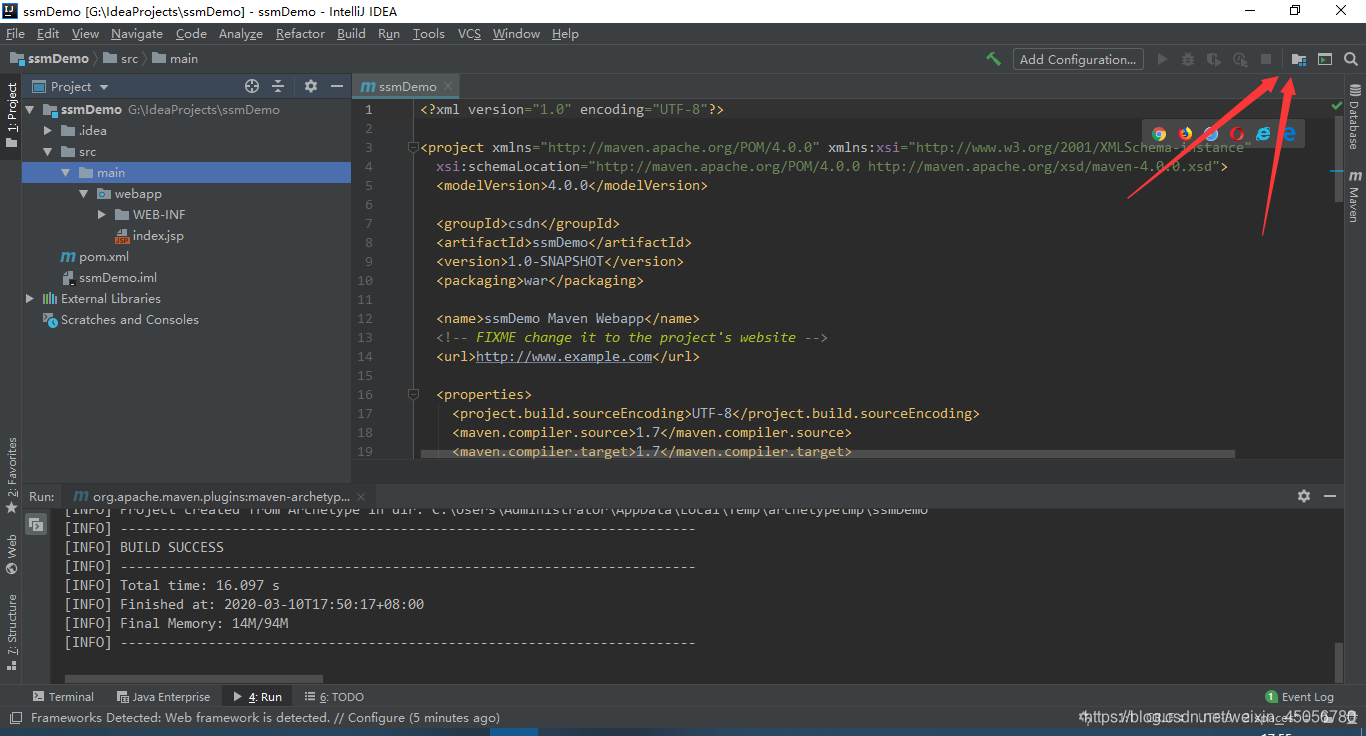The height and width of the screenshot is (736, 1366).
Task: Switch to the Terminal tab
Action: pyautogui.click(x=63, y=697)
